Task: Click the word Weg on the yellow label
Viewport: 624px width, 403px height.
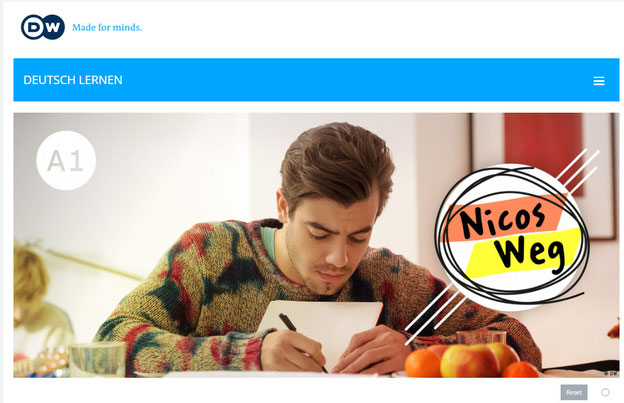Action: pos(529,253)
